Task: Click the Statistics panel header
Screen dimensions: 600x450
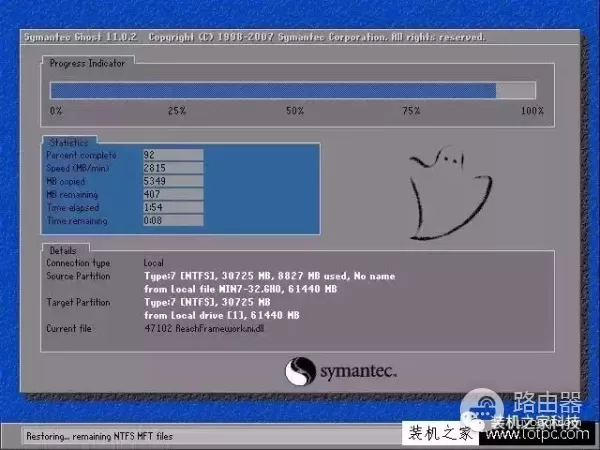Action: click(69, 143)
